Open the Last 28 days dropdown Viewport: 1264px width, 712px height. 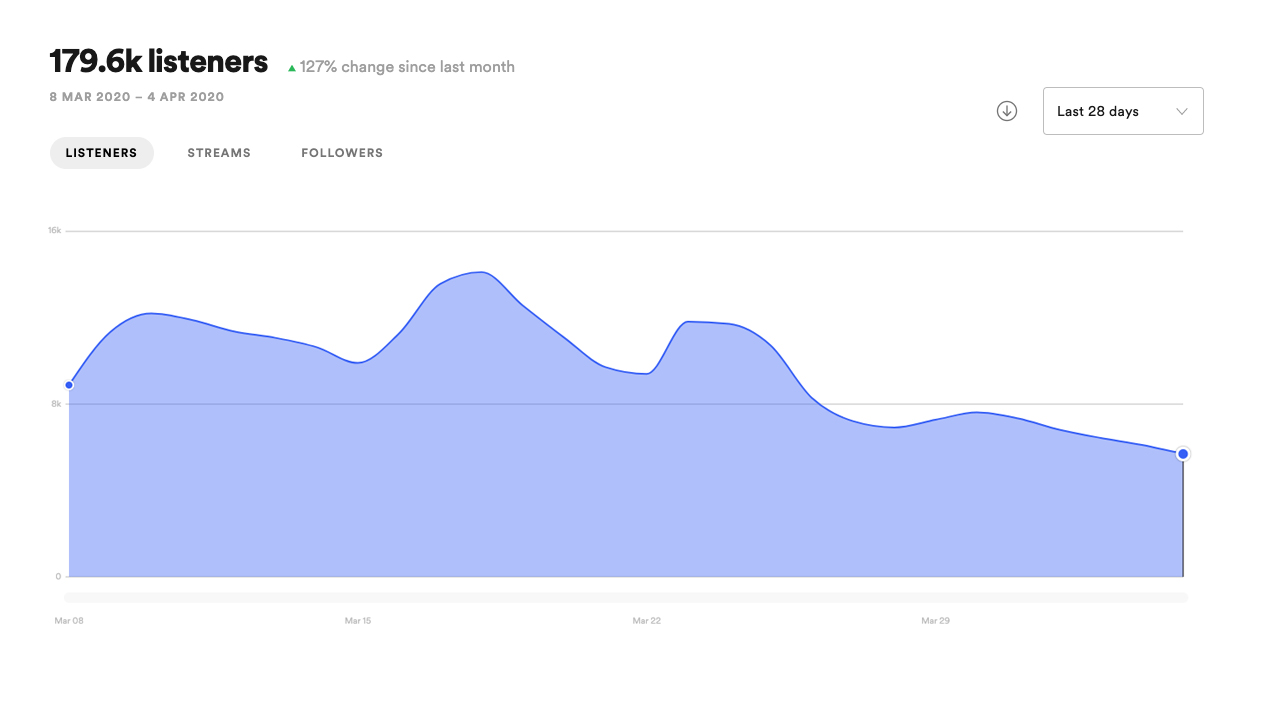pyautogui.click(x=1122, y=111)
